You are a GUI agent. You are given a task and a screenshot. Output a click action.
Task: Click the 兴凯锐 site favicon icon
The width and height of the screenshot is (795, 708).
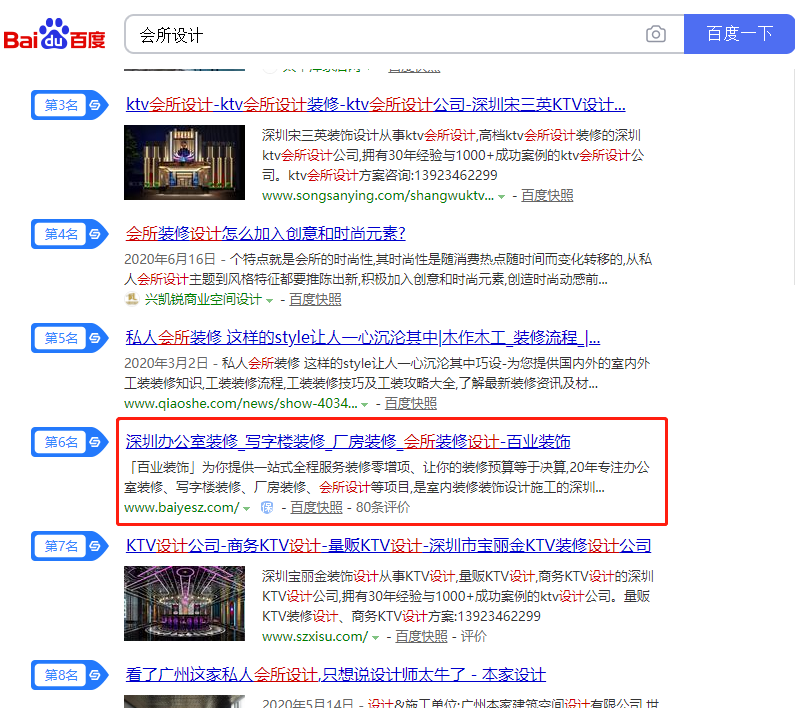click(132, 299)
